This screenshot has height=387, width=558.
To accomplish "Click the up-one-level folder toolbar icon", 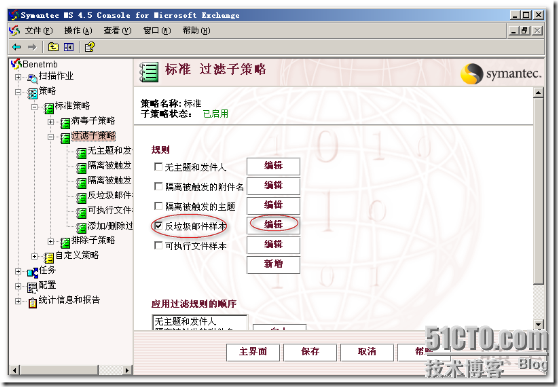I will (53, 47).
